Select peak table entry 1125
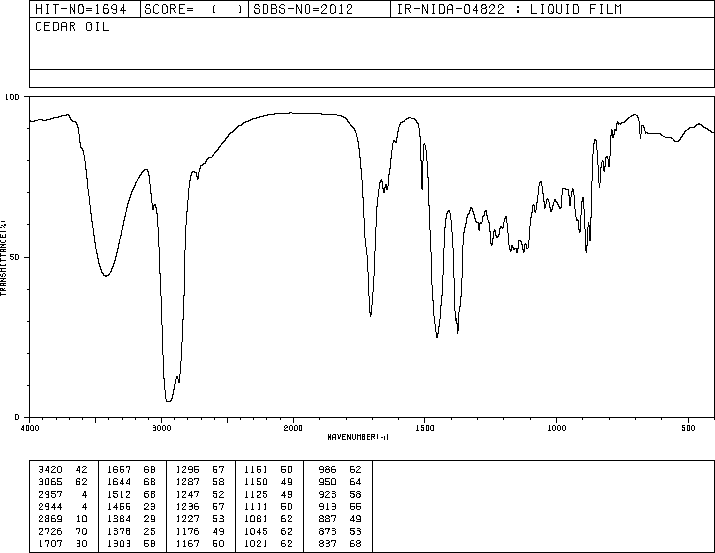Image resolution: width=715 pixels, height=553 pixels. [x=269, y=494]
